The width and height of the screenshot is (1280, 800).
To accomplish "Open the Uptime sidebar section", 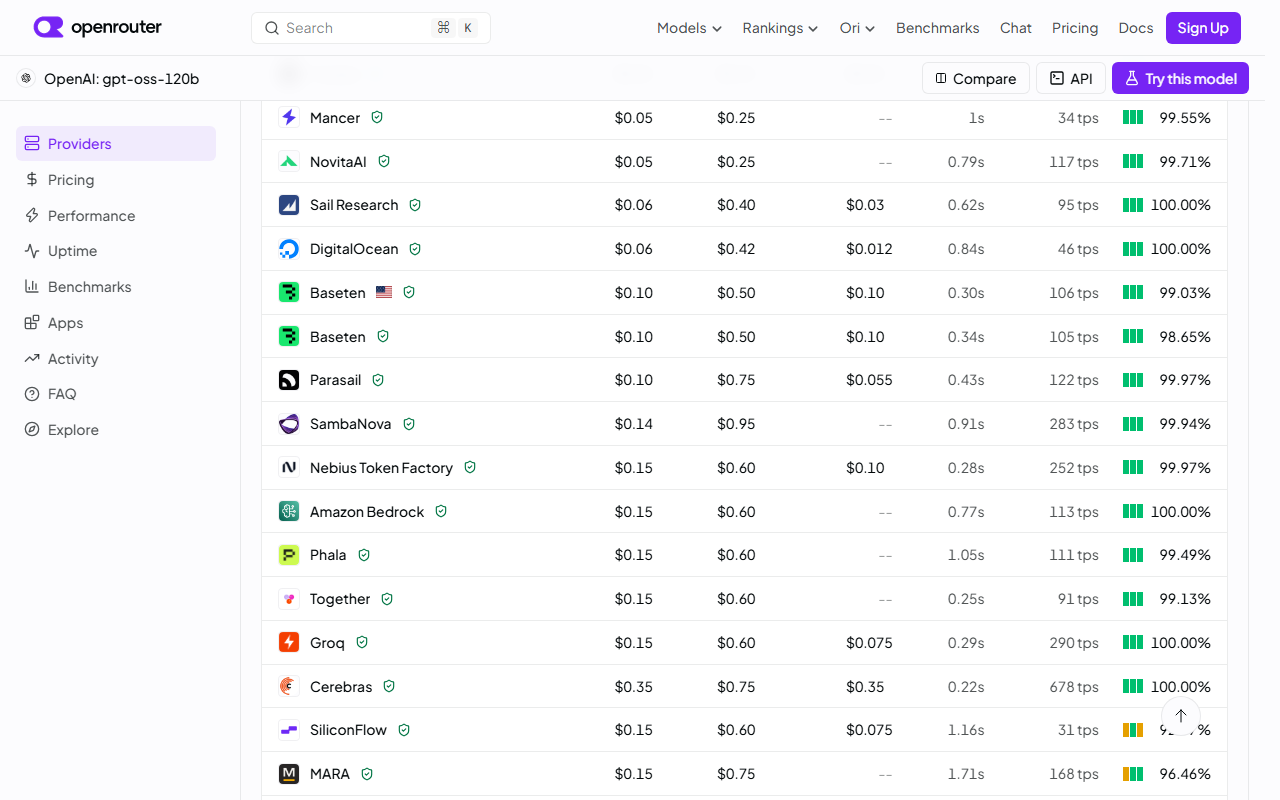I will 116,251.
